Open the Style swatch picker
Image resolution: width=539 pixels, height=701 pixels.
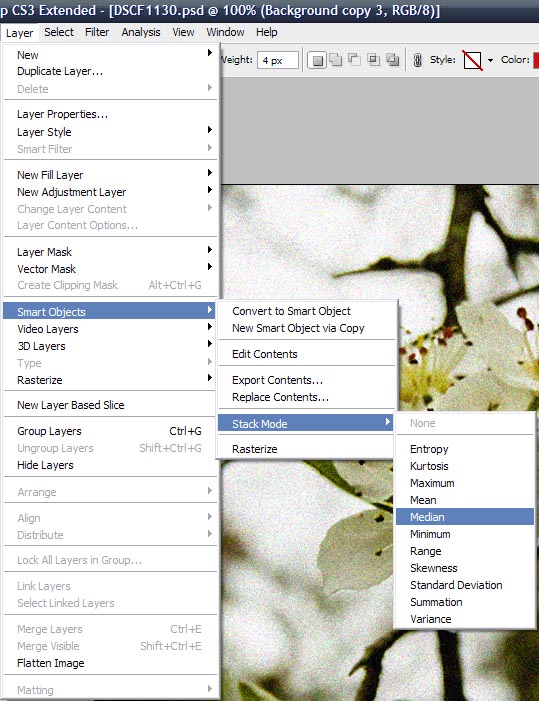click(472, 60)
